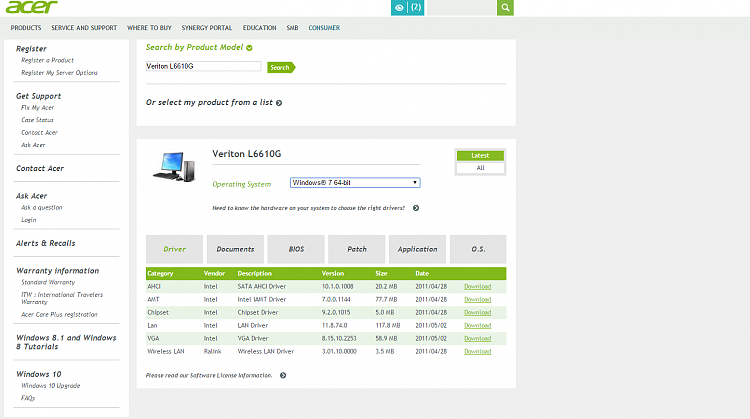
Task: Open Windows 8.1 and Windows 8 Tutorials
Action: click(66, 342)
